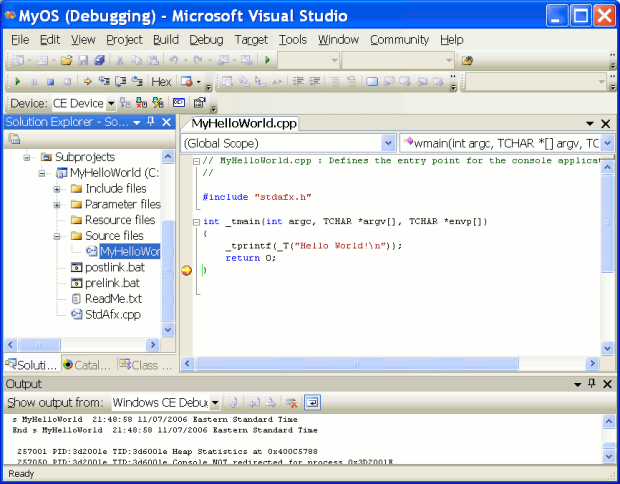Open the File menu
The image size is (620, 484).
pos(20,40)
